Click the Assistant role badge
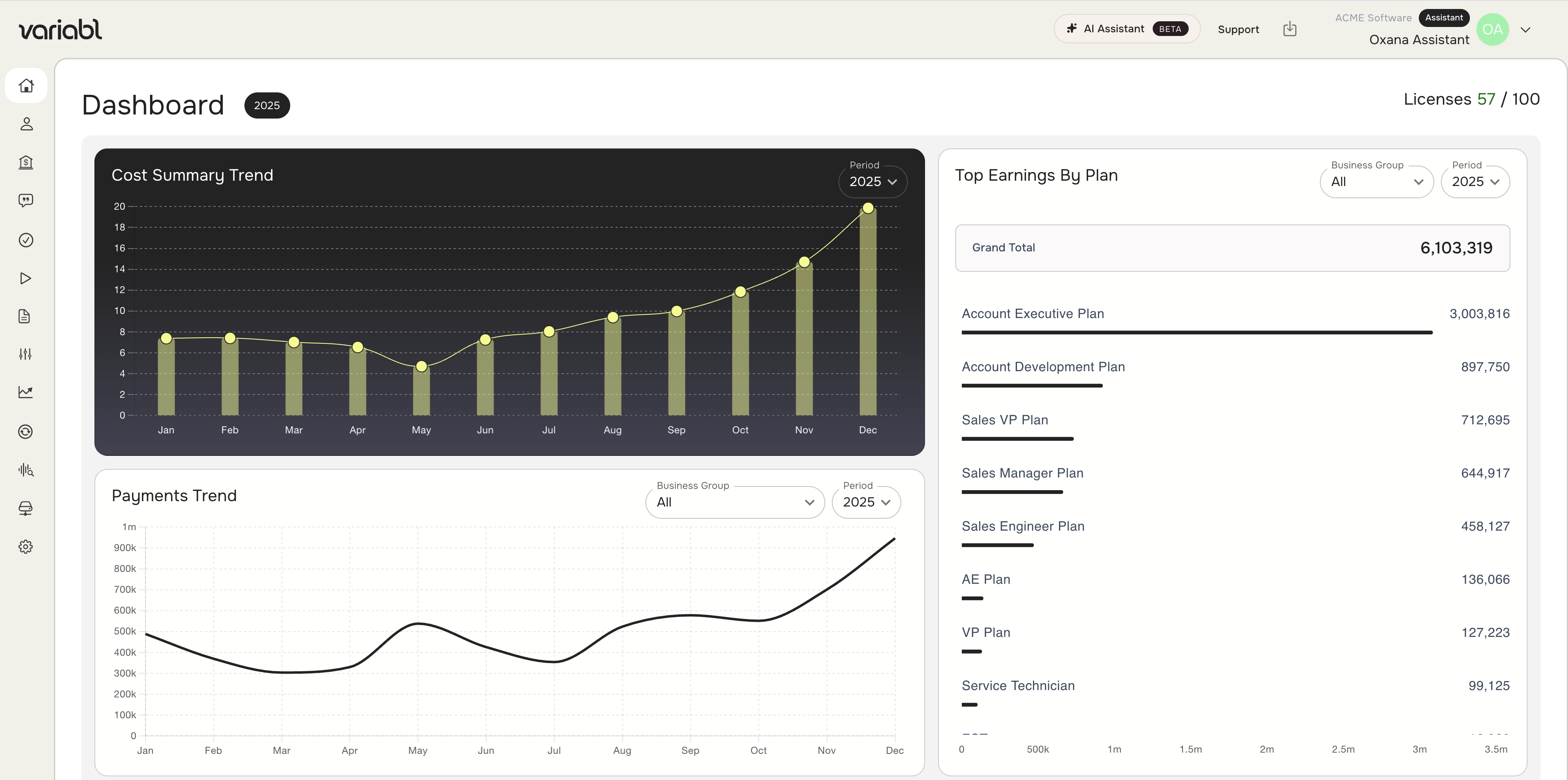 1444,18
